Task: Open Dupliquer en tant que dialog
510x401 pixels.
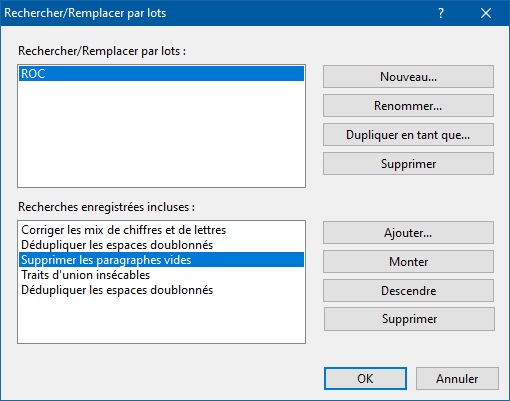Action: click(x=408, y=135)
